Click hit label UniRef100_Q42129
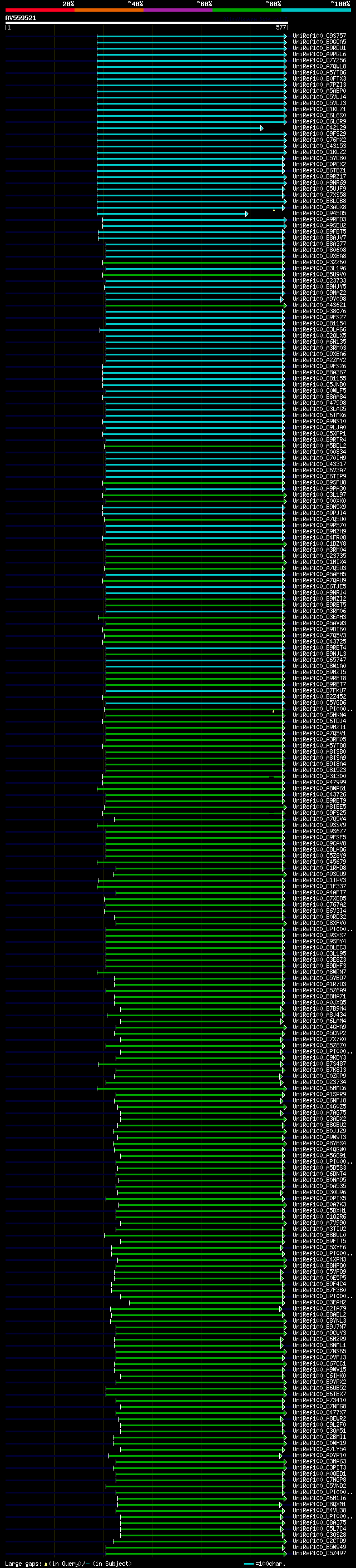This screenshot has width=356, height=1568. click(x=319, y=128)
